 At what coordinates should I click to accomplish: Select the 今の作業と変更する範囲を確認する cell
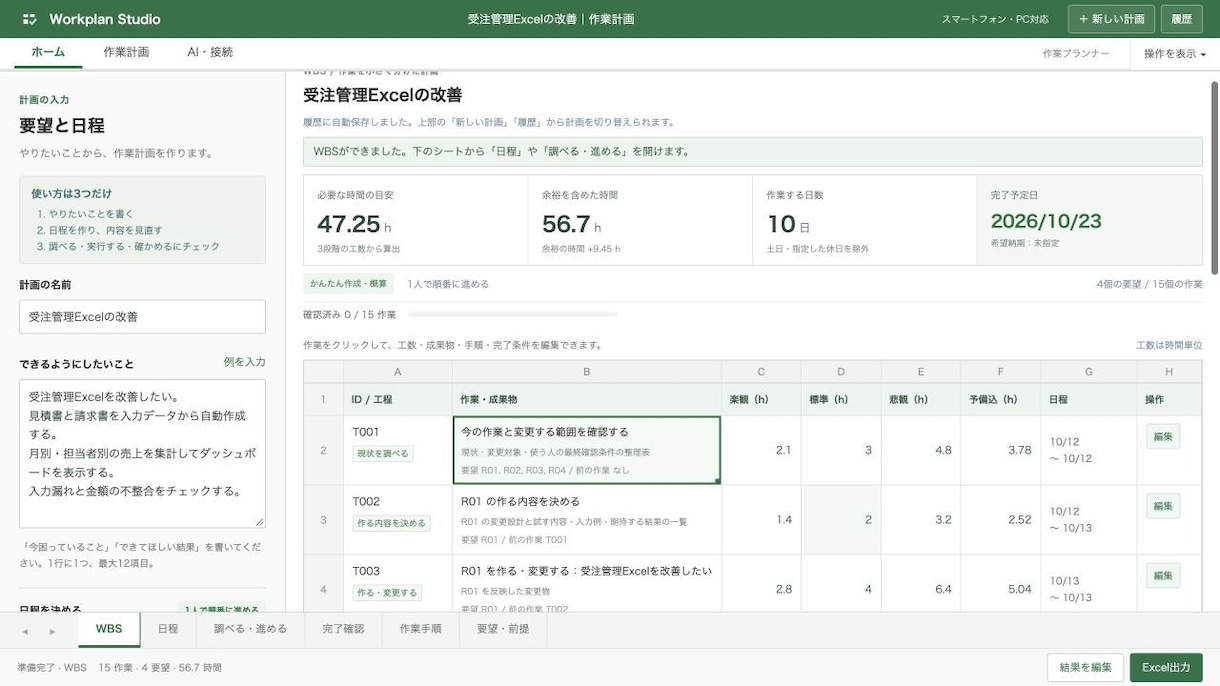[x=587, y=450]
